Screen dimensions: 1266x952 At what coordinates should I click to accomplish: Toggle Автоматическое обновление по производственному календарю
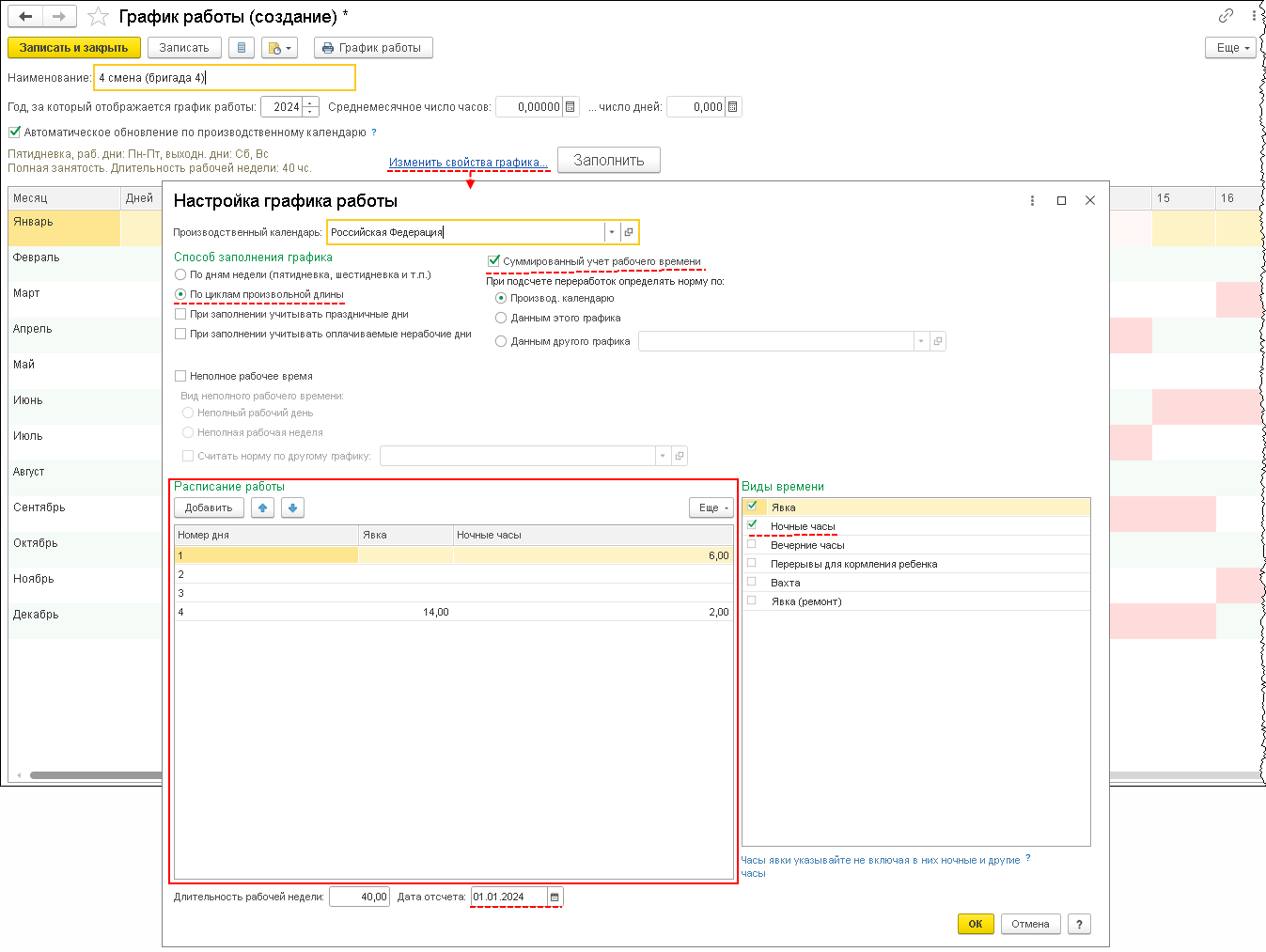click(14, 133)
